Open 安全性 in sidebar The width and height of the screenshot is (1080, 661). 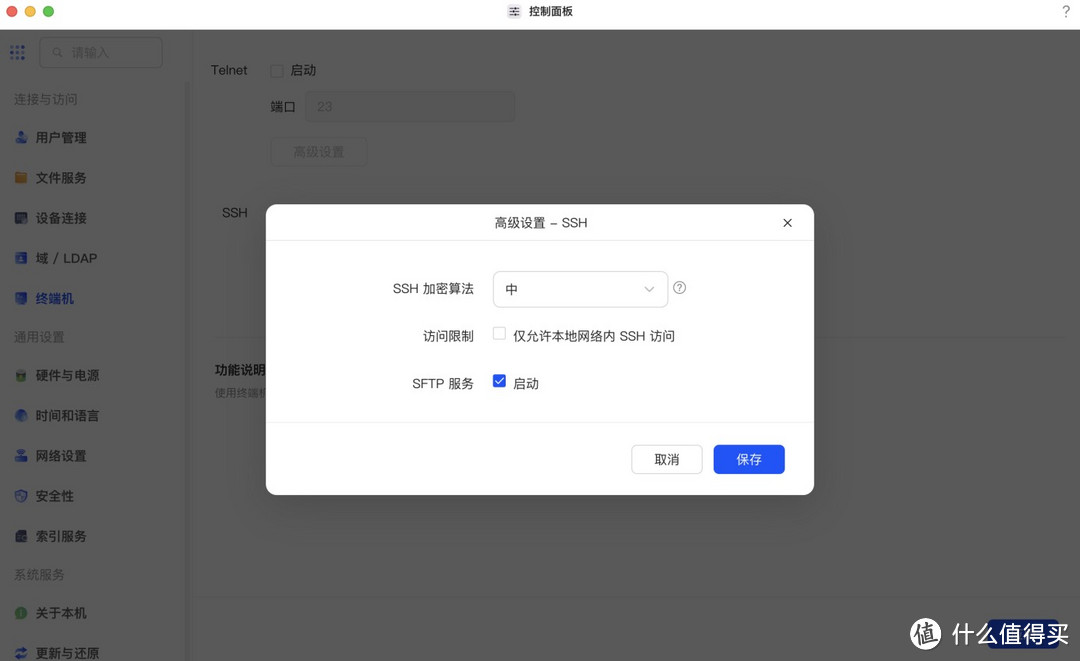[54, 496]
